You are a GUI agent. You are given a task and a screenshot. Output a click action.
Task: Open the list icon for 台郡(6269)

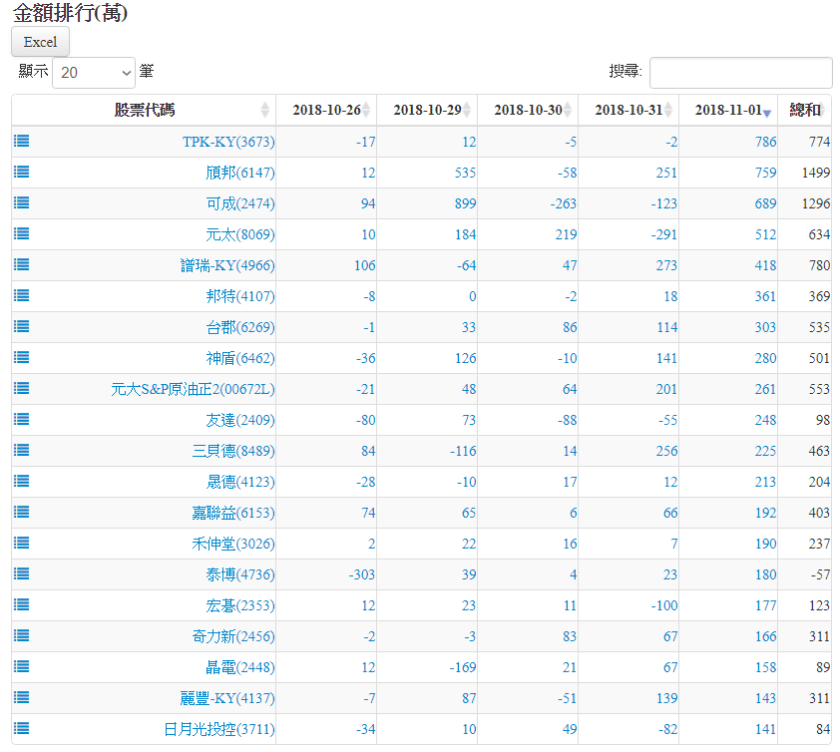pyautogui.click(x=21, y=326)
